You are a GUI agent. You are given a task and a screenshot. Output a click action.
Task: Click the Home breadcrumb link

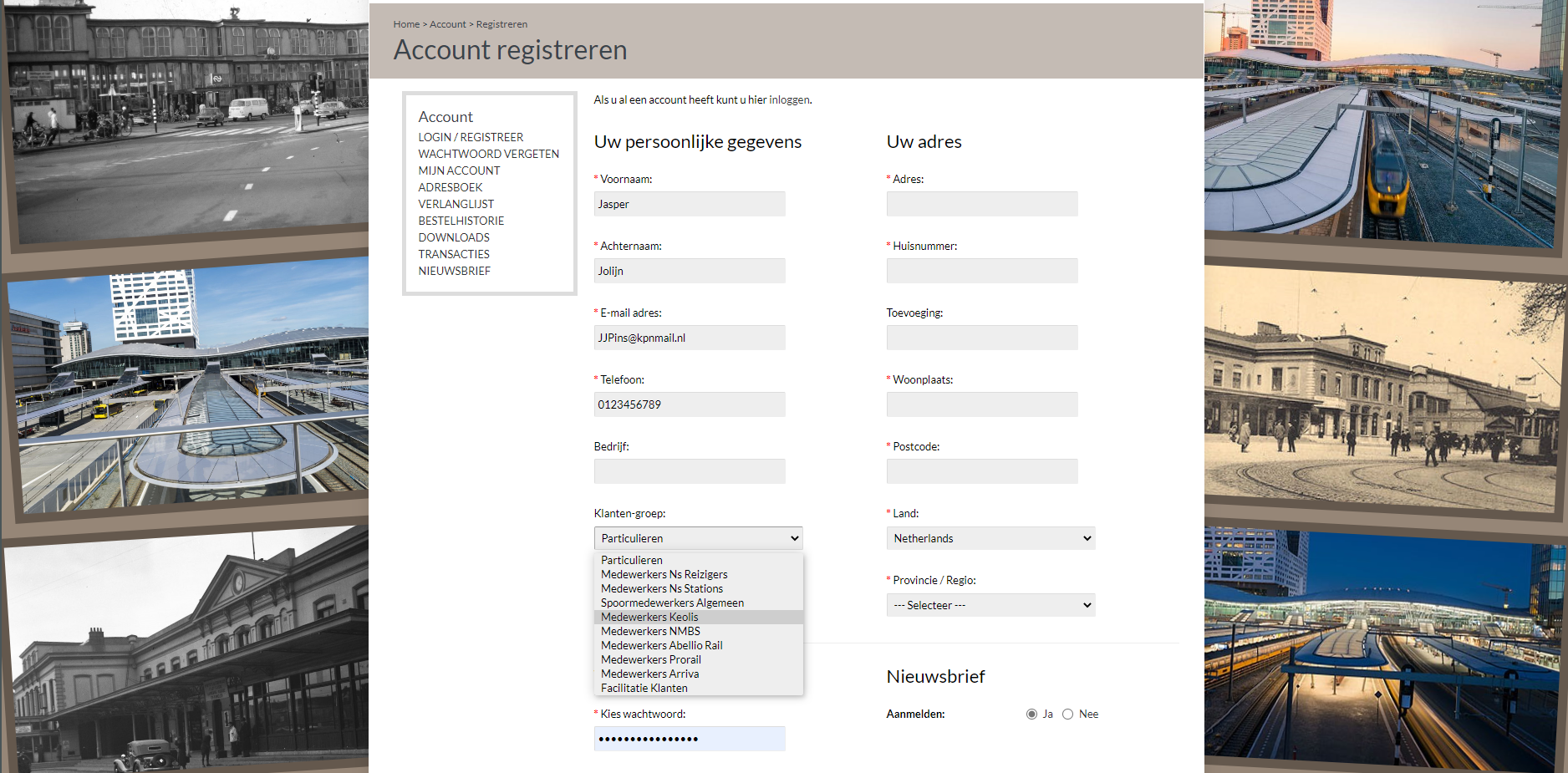(406, 24)
